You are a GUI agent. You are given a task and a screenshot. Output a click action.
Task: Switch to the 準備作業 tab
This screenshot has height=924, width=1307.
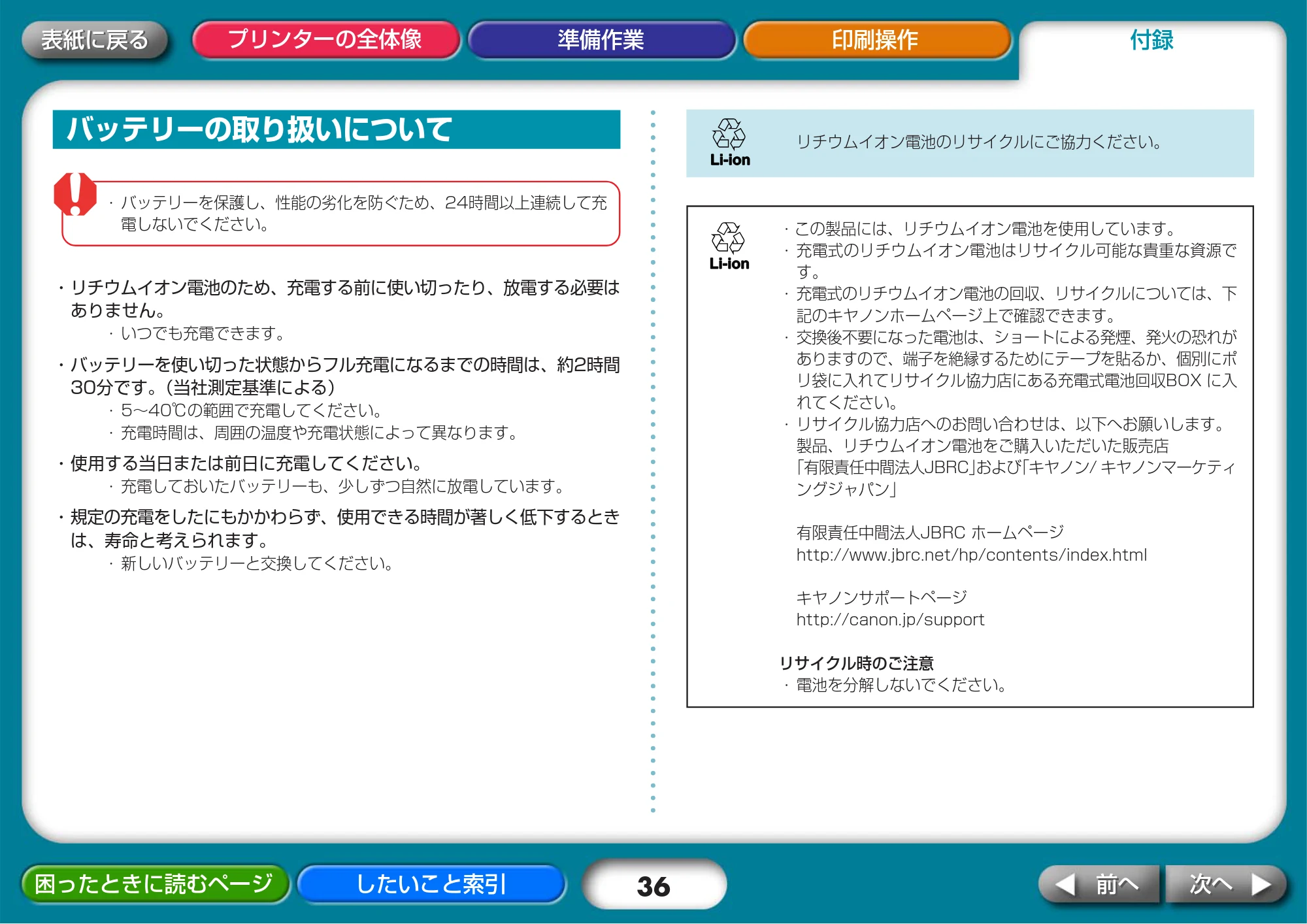pyautogui.click(x=601, y=40)
